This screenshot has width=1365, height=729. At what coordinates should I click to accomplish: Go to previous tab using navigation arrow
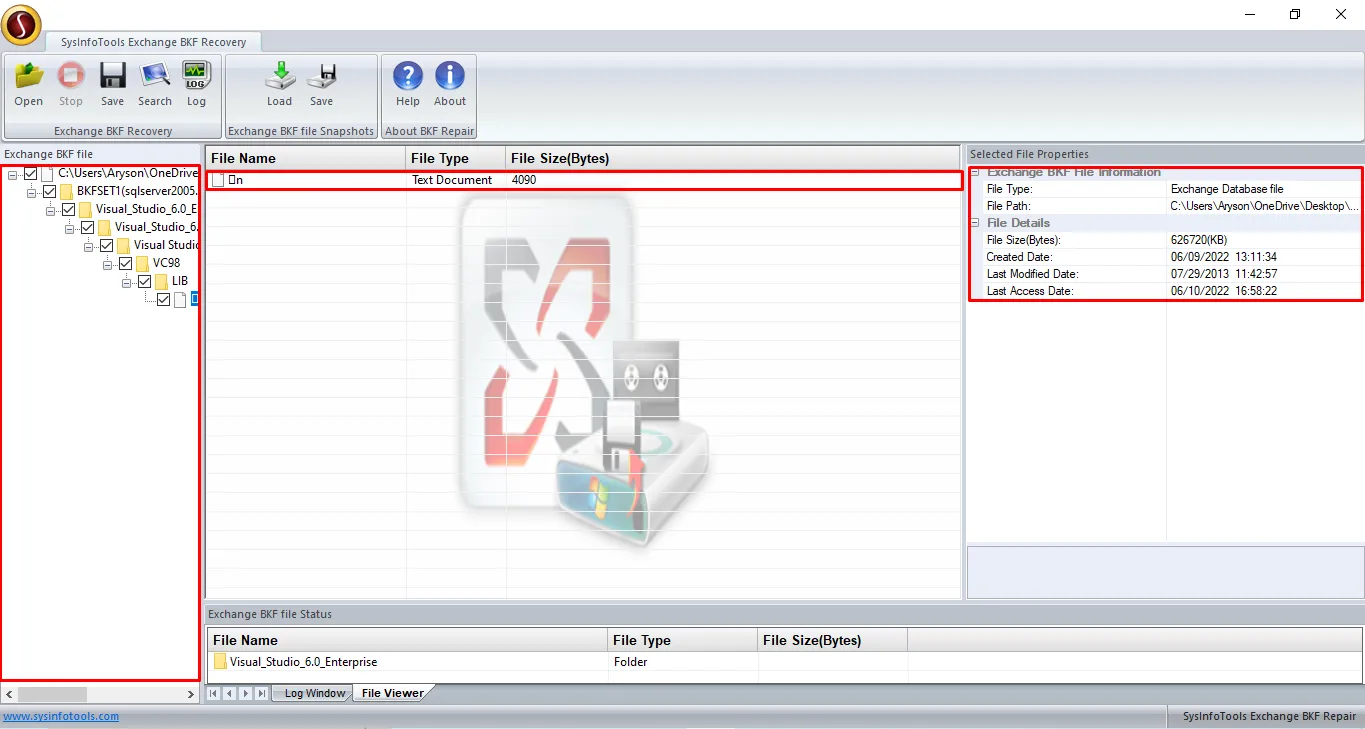click(230, 693)
